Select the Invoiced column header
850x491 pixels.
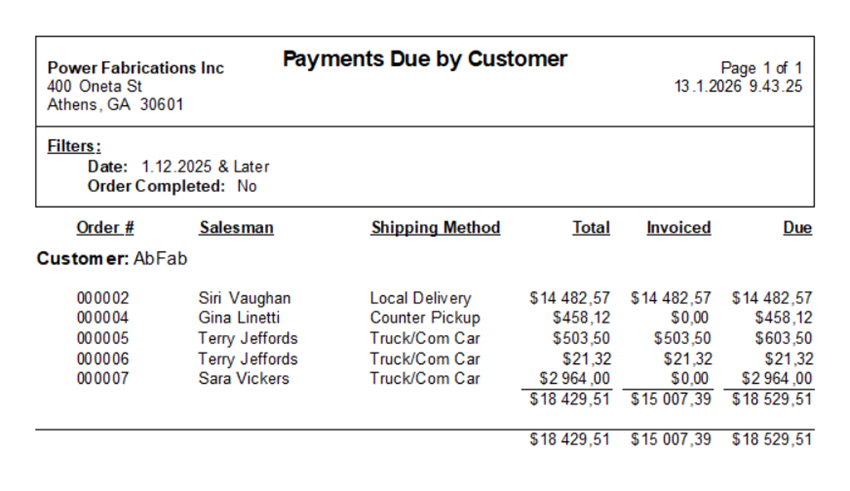[x=678, y=228]
